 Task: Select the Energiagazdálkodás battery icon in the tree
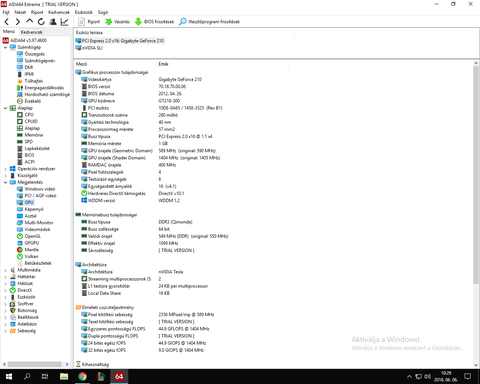click(20, 88)
